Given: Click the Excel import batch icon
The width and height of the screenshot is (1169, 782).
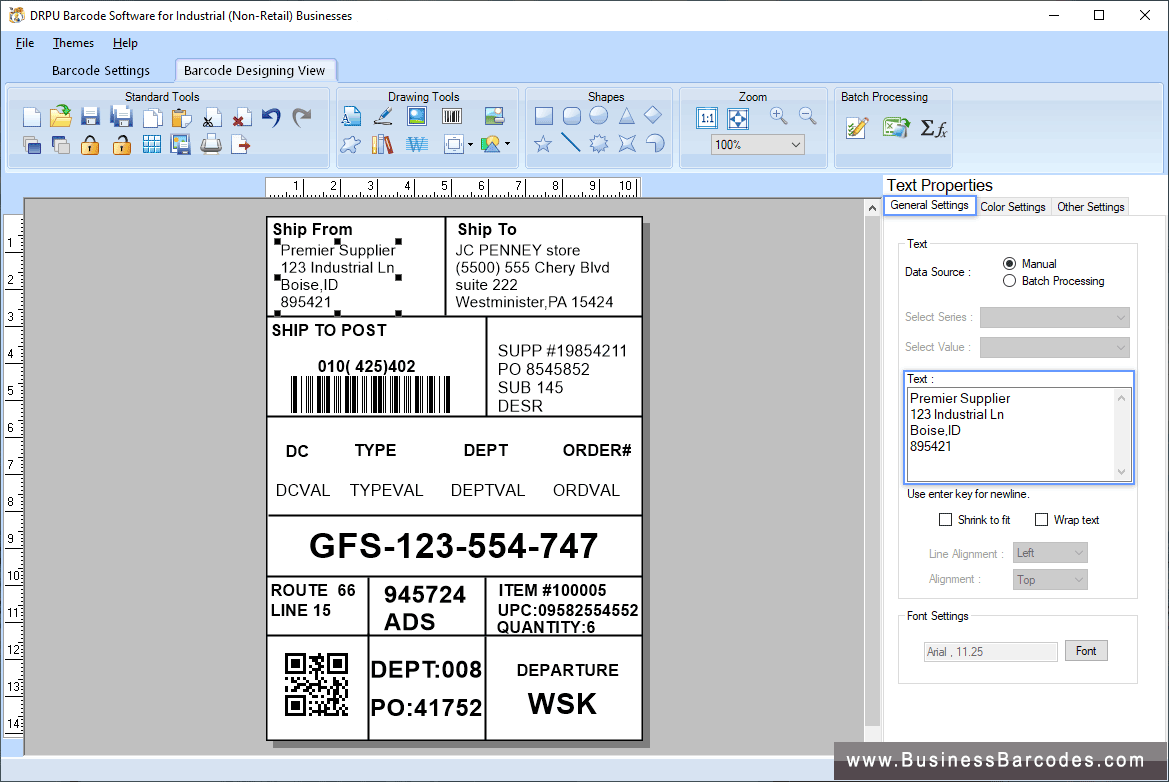Looking at the screenshot, I should click(x=896, y=128).
